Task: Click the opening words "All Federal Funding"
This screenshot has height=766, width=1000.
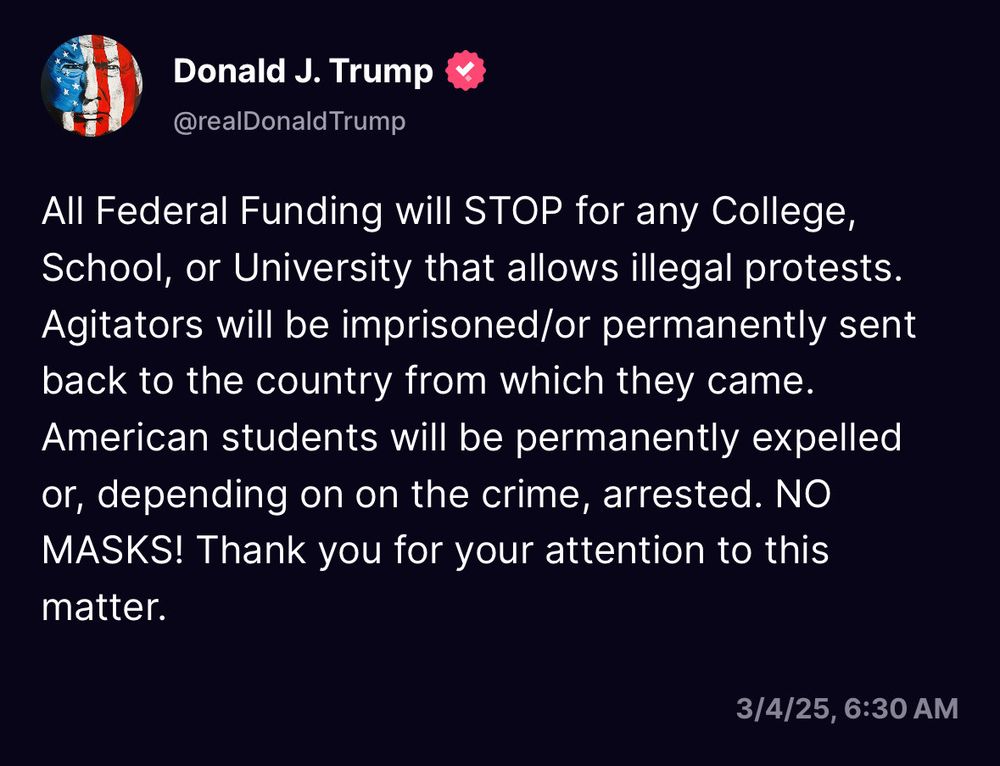Action: (x=212, y=212)
